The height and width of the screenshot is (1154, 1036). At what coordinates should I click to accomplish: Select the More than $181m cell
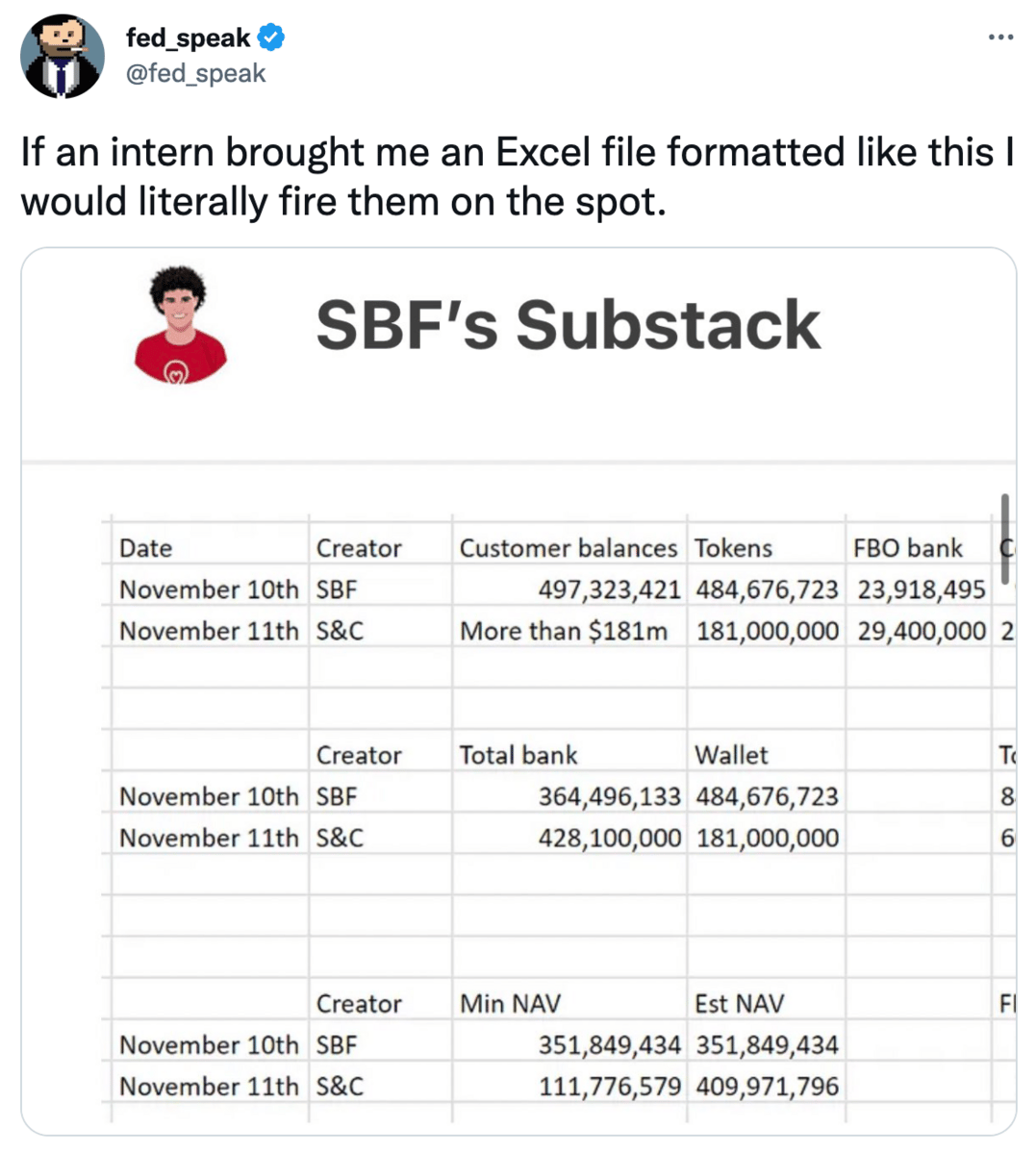tap(569, 630)
